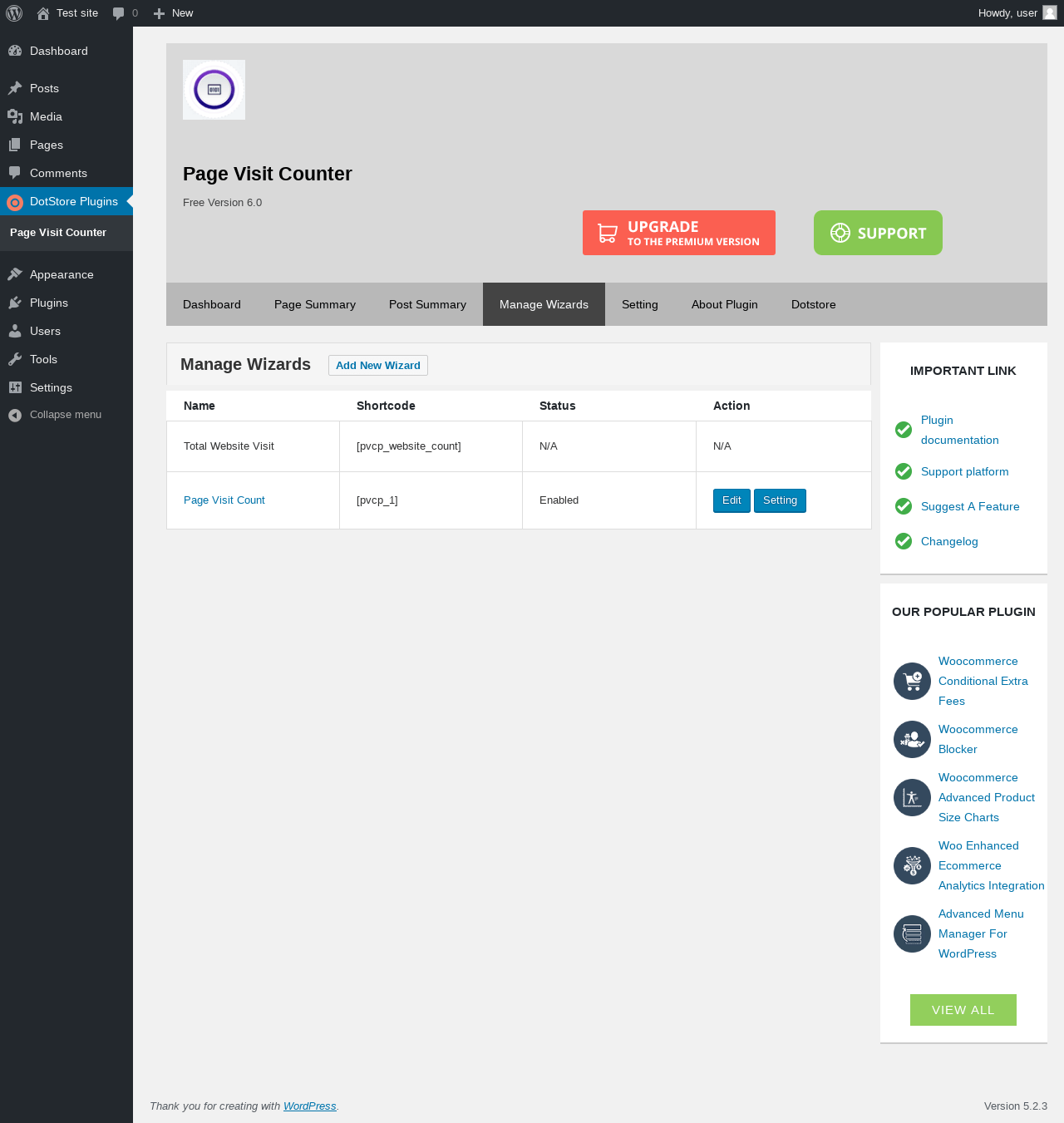This screenshot has width=1064, height=1123.
Task: Click the green check beside Suggest A Feature
Action: coord(904,506)
